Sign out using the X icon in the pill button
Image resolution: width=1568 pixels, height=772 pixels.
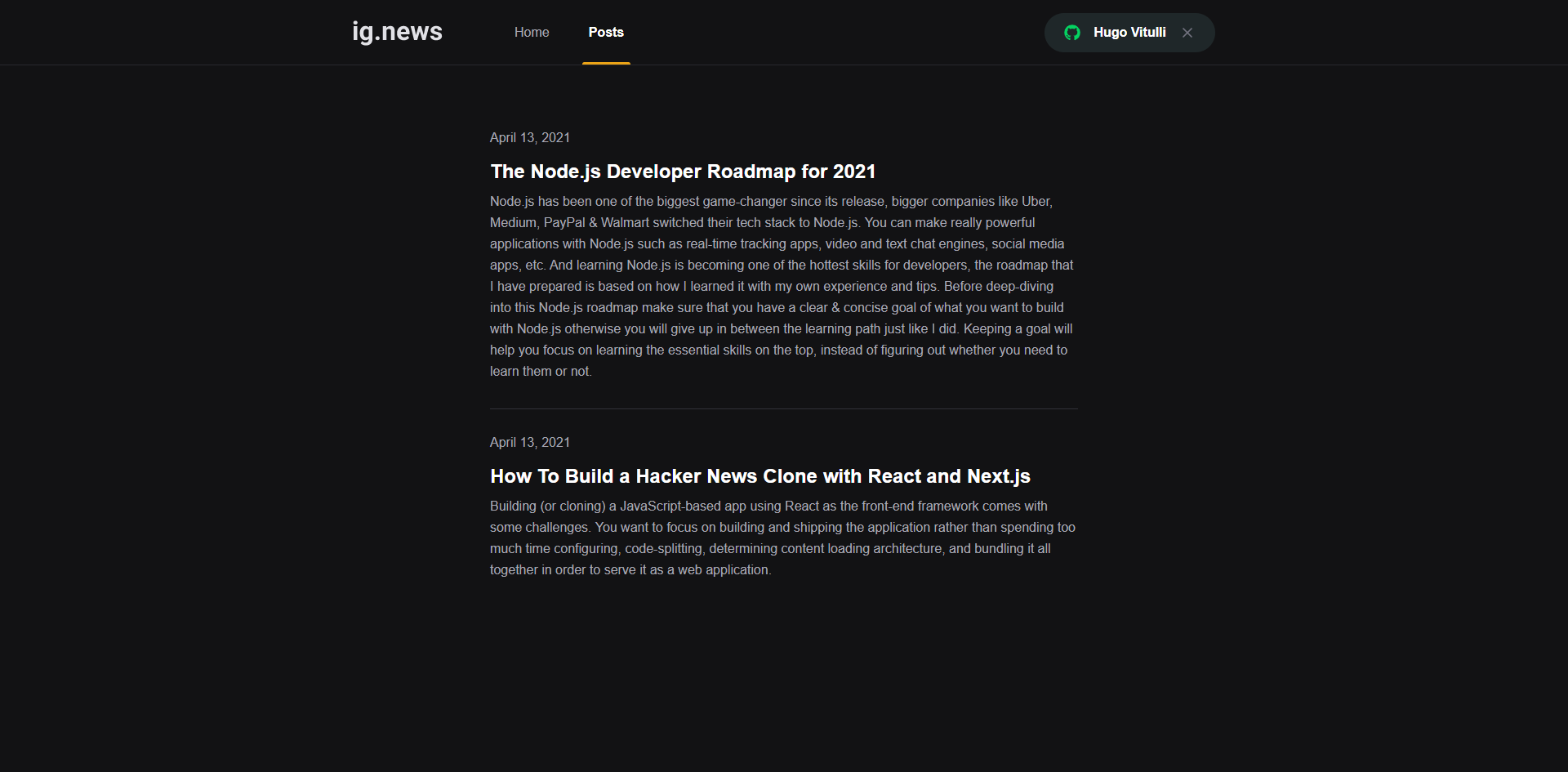coord(1187,33)
